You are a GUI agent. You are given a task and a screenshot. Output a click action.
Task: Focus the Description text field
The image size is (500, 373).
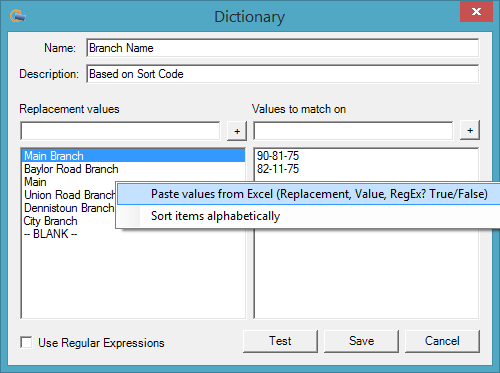tap(283, 74)
